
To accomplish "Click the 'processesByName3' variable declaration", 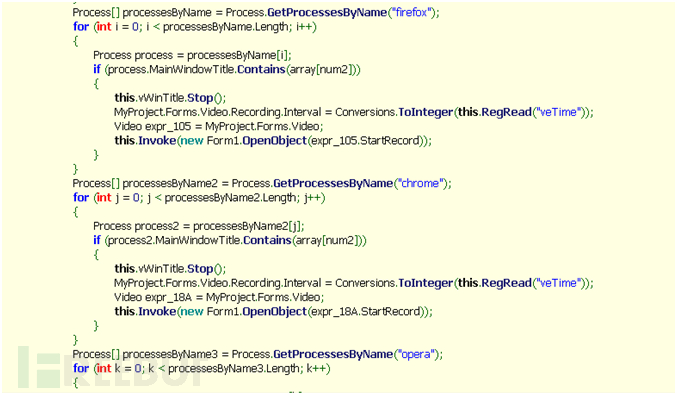I will (170, 354).
